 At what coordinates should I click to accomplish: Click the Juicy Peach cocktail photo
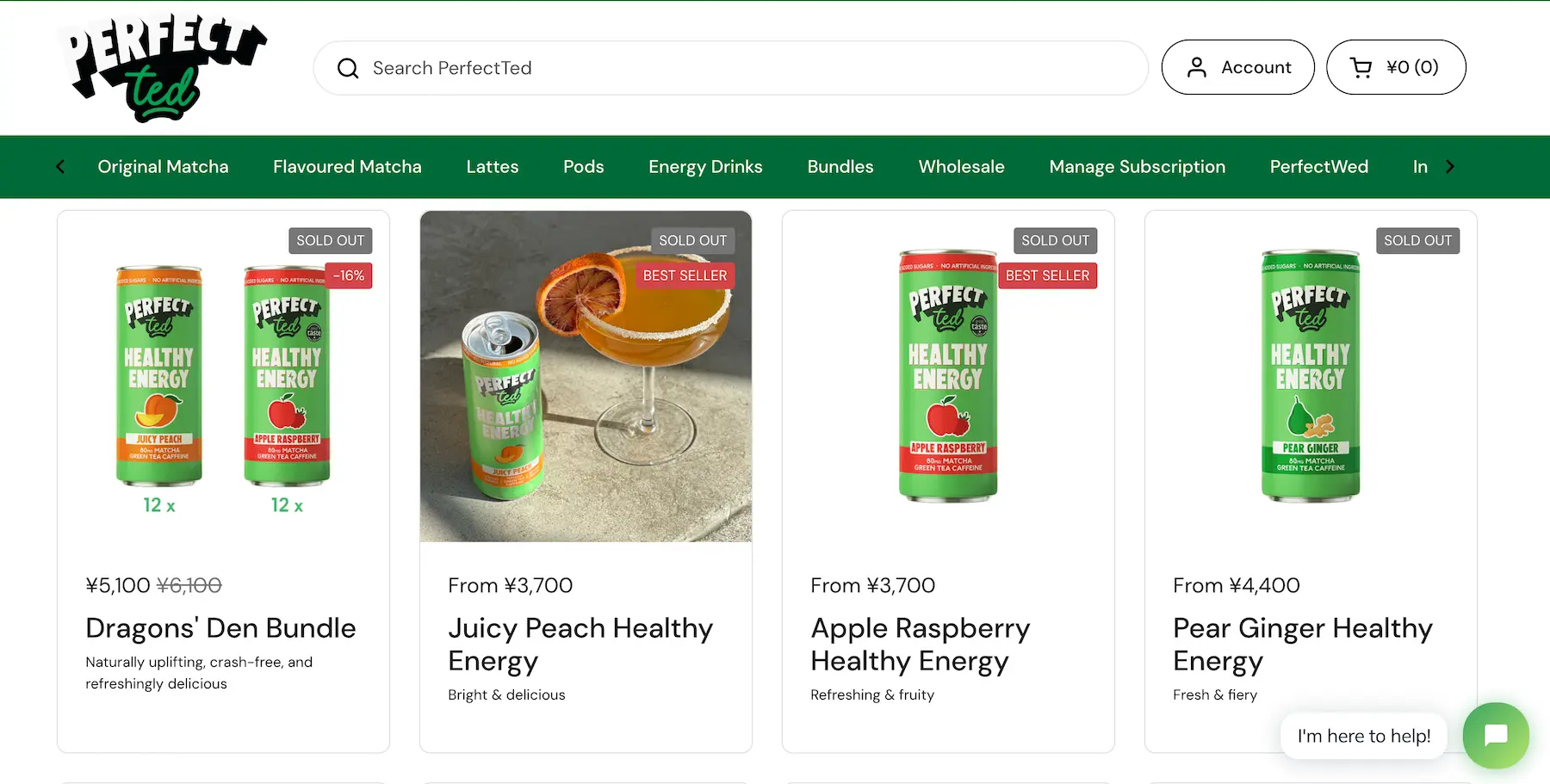[x=586, y=377]
